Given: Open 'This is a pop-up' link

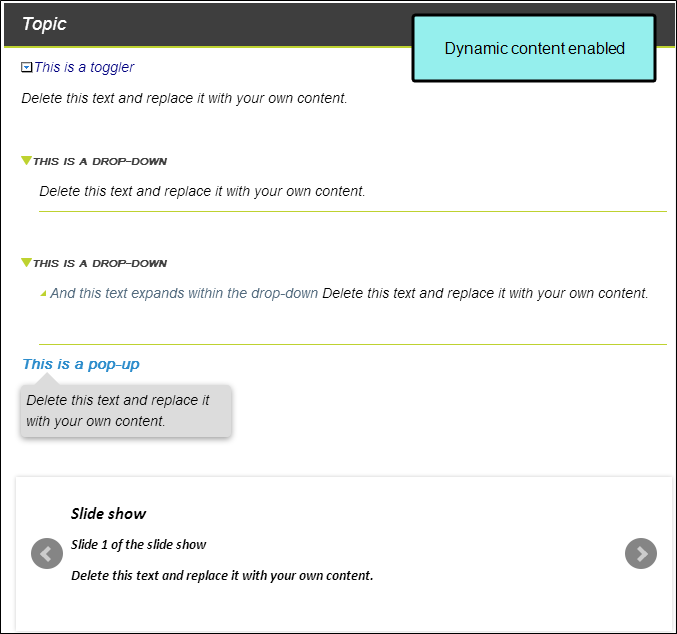Looking at the screenshot, I should click(81, 364).
